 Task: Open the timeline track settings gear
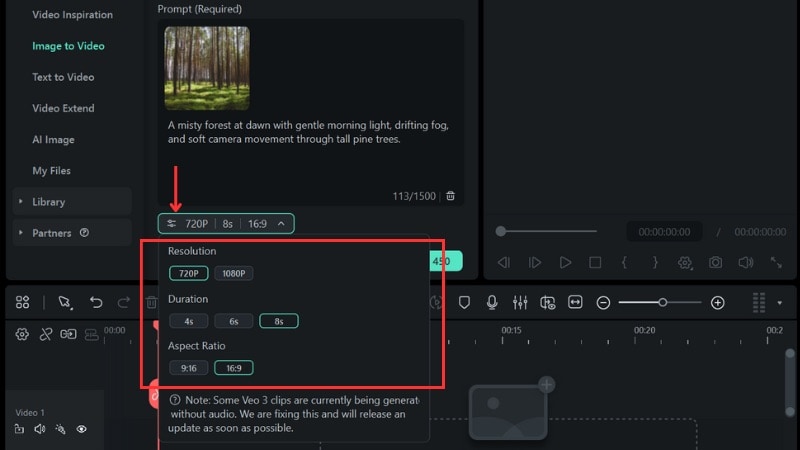(22, 334)
